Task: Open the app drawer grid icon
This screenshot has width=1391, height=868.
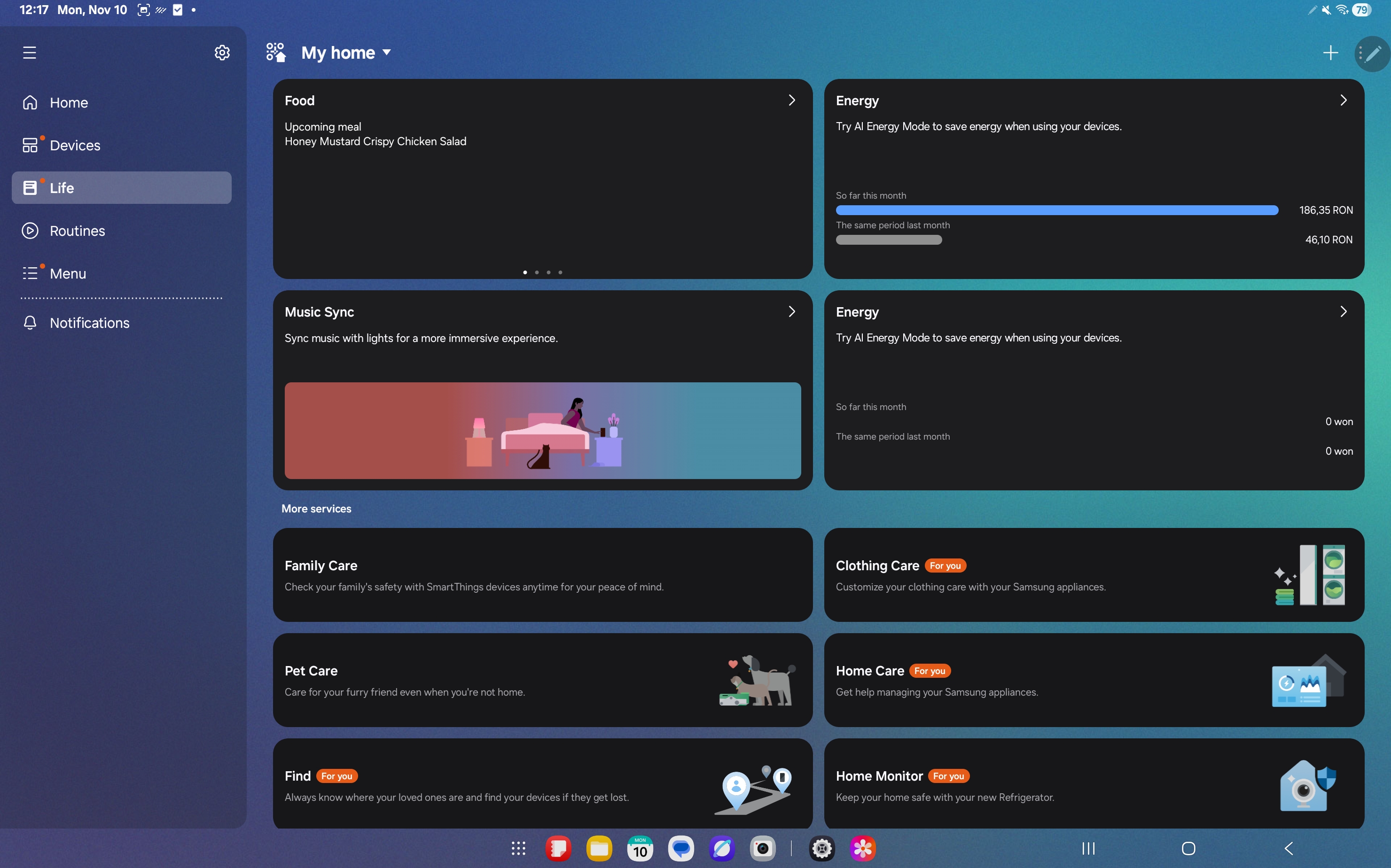Action: 518,848
